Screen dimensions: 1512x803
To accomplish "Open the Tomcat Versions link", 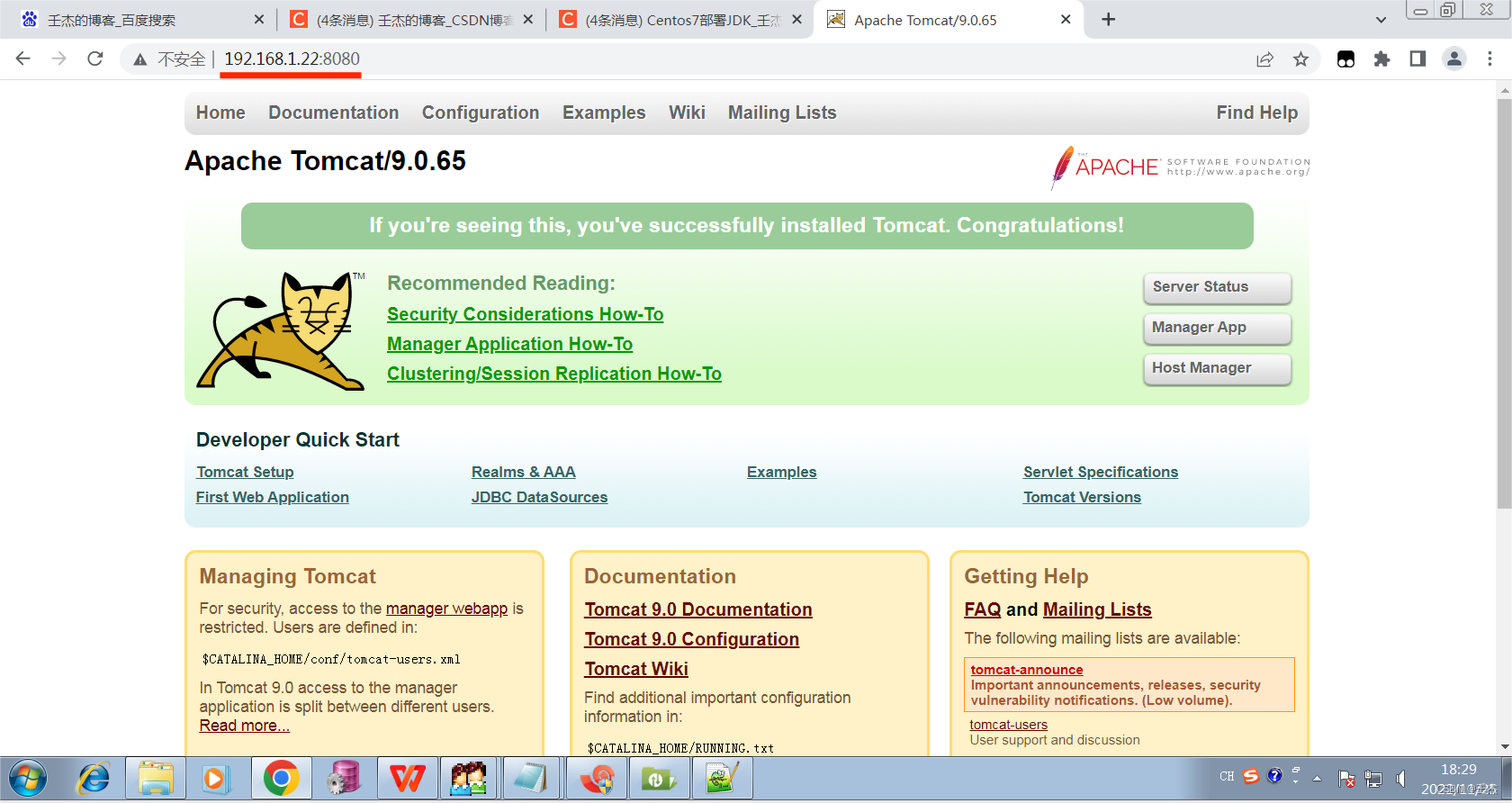I will click(1082, 497).
